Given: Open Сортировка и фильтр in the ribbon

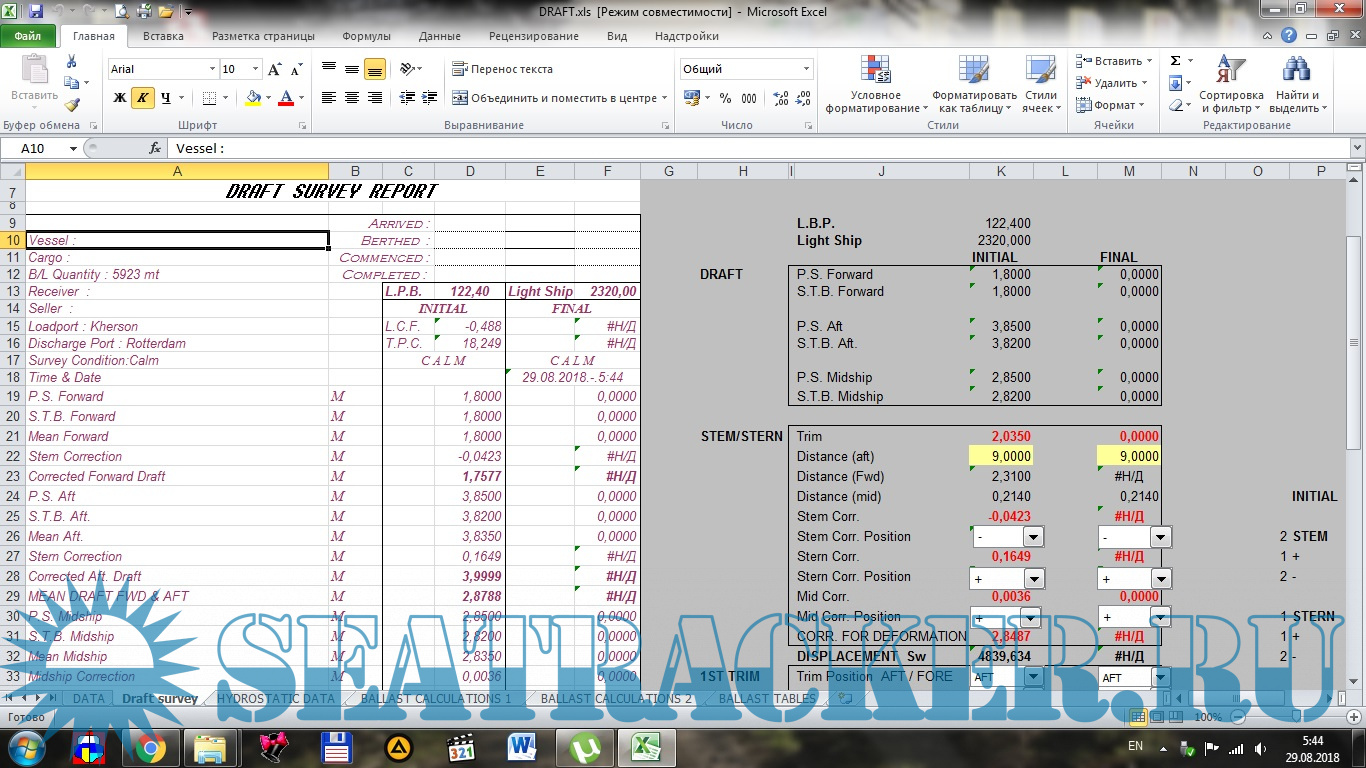Looking at the screenshot, I should (x=1230, y=85).
